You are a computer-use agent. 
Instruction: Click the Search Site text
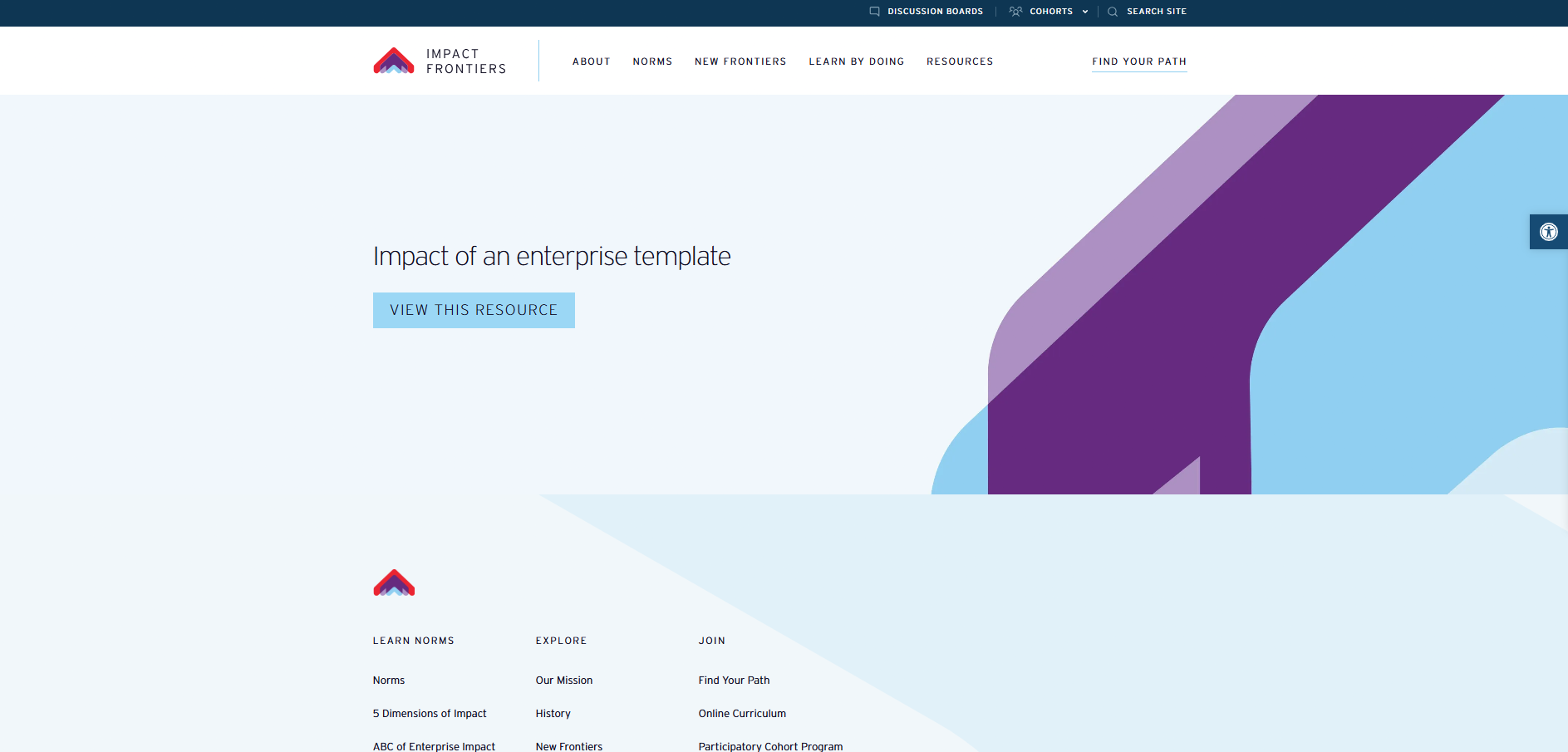point(1157,12)
